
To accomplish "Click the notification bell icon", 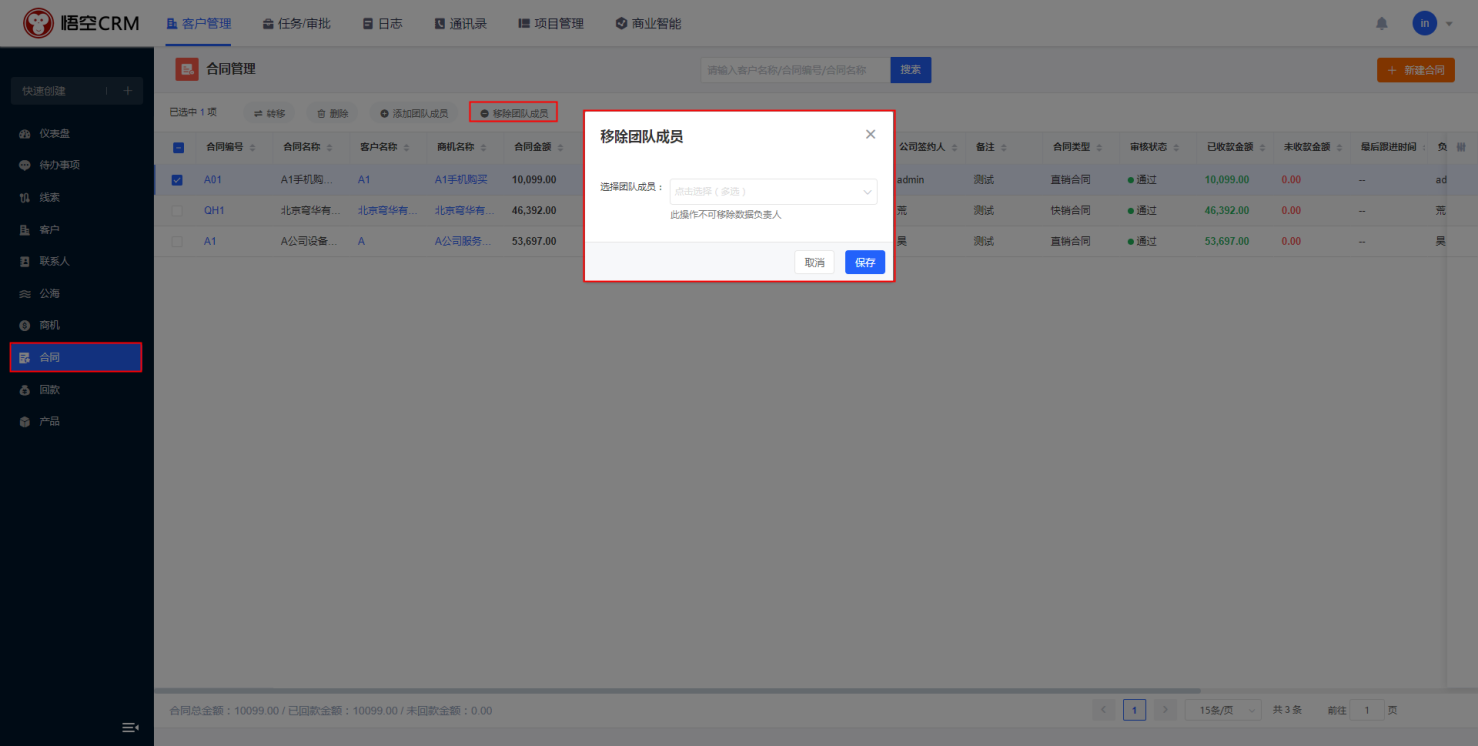I will click(x=1382, y=23).
